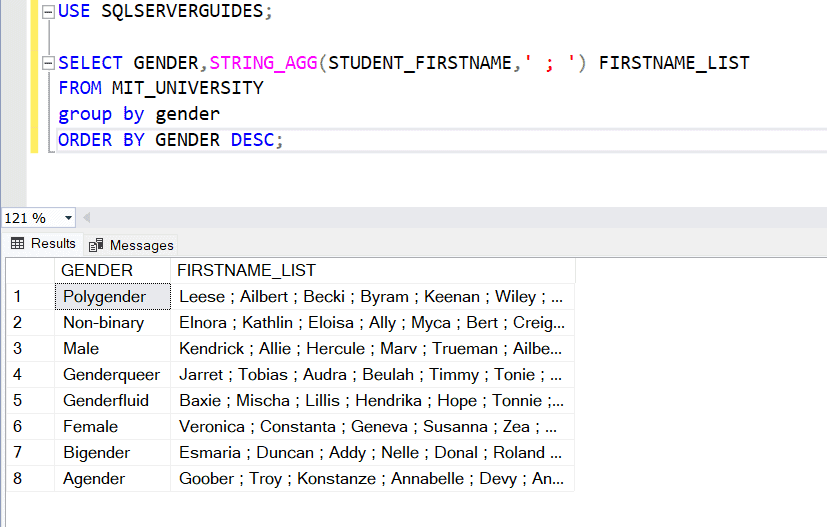Select the name list starting with Veronica
Screen dimensions: 827x527
pos(372,426)
